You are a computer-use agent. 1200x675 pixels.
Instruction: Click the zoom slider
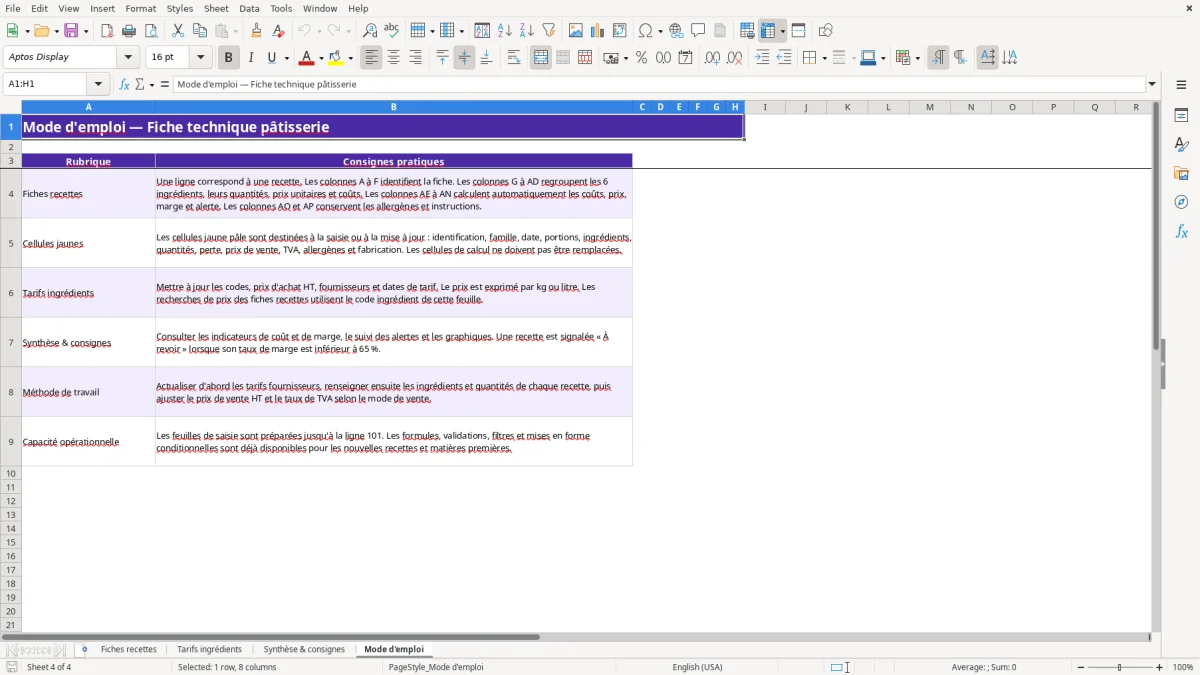pyautogui.click(x=1119, y=667)
